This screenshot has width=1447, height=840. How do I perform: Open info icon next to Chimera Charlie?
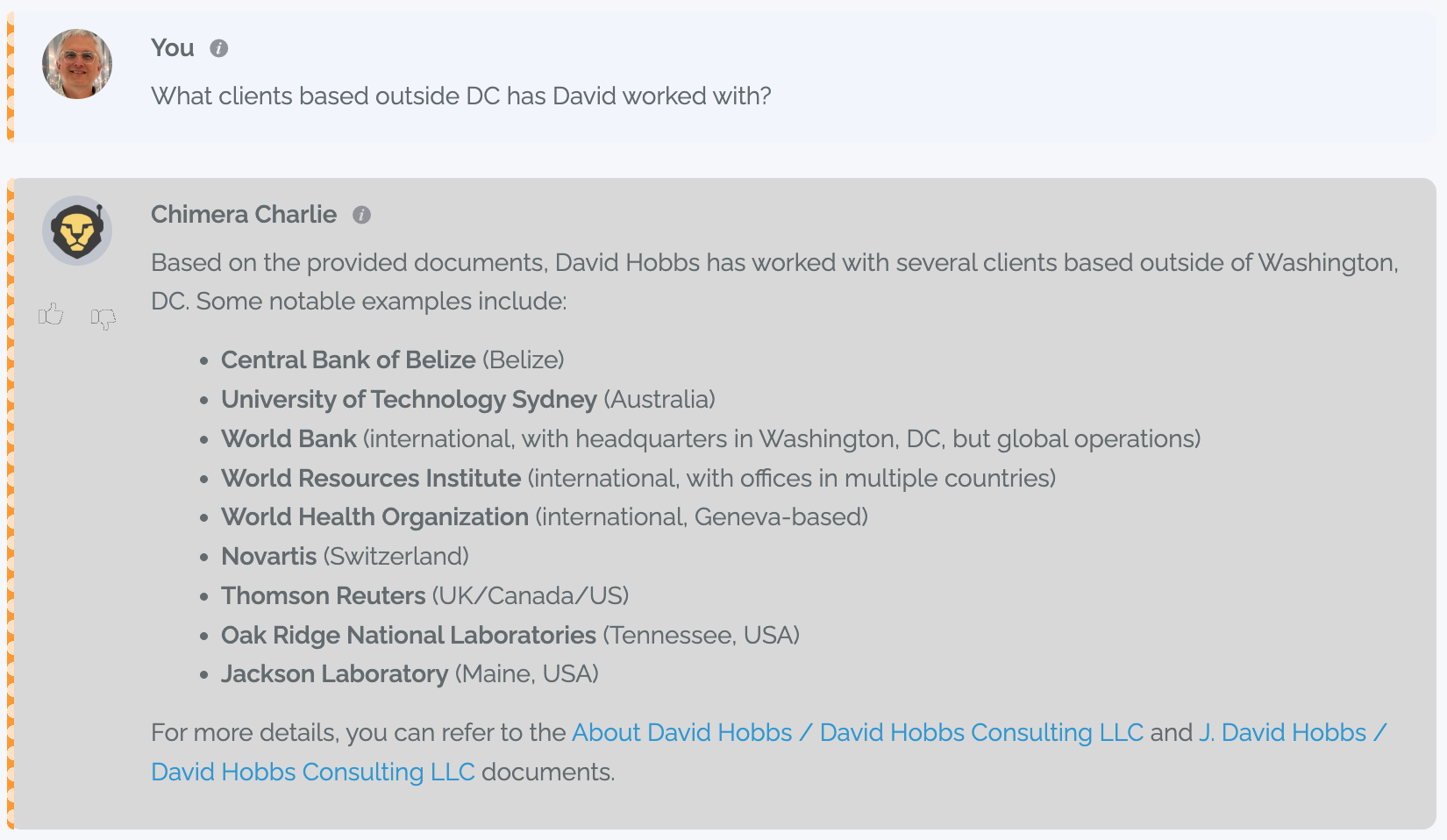coord(361,215)
